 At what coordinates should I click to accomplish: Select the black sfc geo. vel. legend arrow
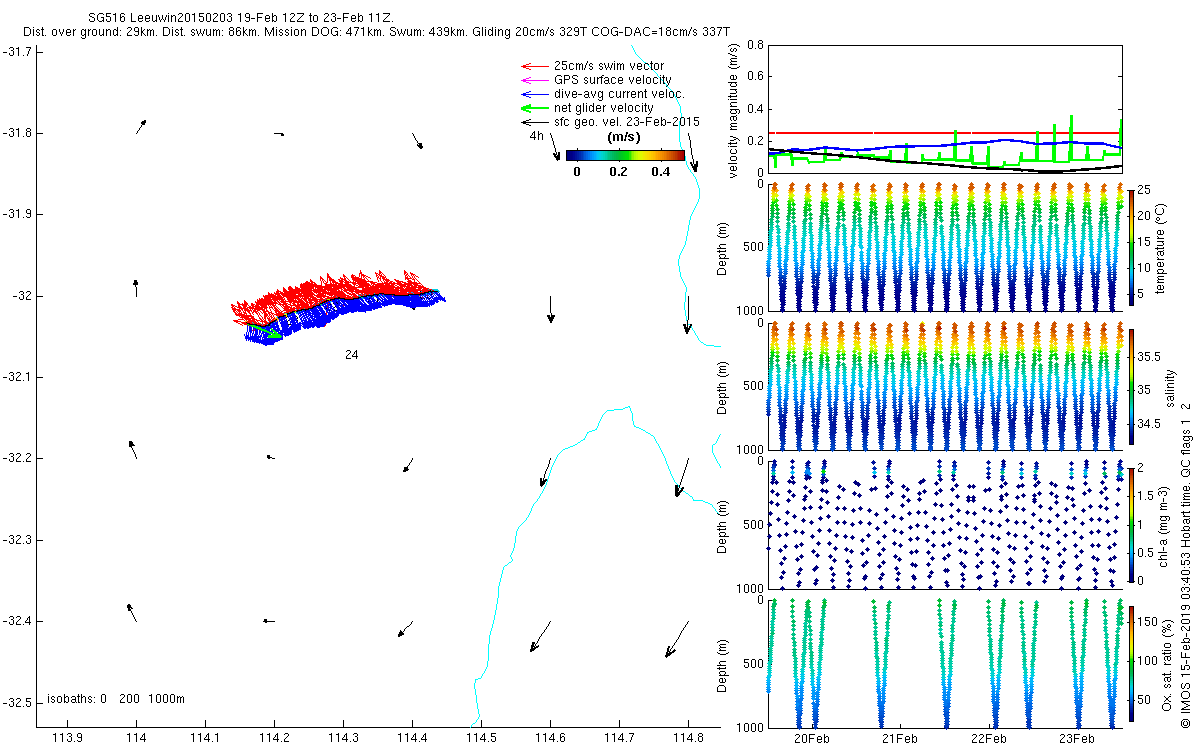(532, 122)
